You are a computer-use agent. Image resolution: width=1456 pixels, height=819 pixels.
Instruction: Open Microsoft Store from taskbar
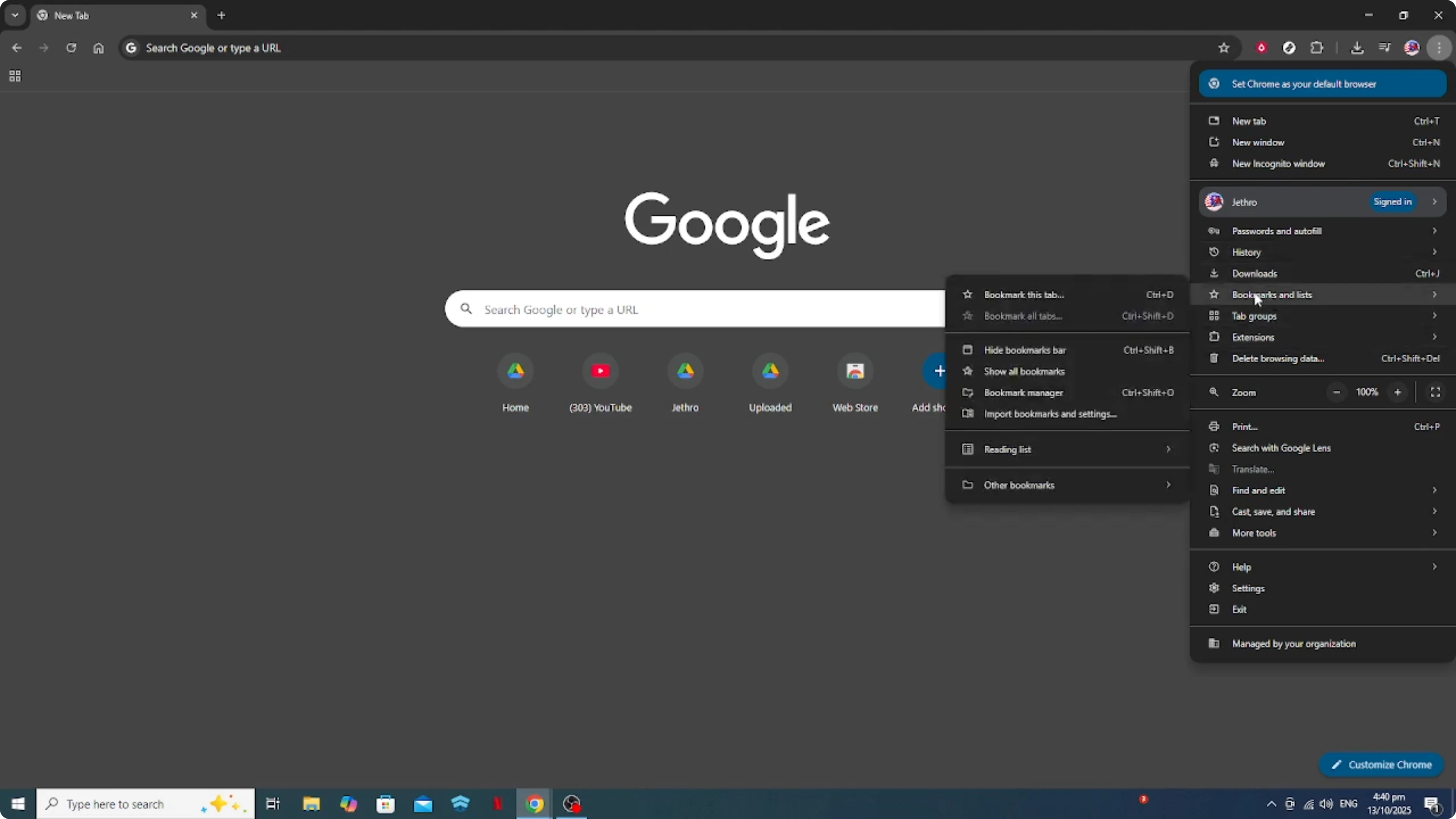click(x=385, y=804)
